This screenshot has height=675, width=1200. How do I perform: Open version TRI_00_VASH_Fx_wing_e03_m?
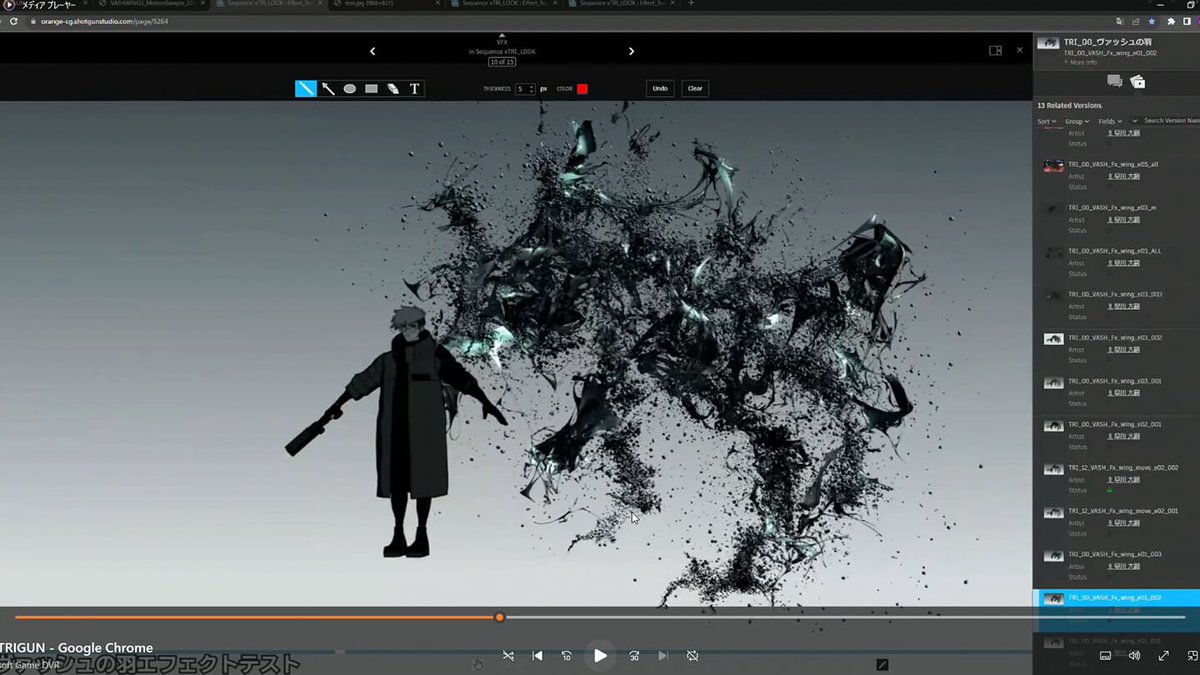coord(1112,207)
